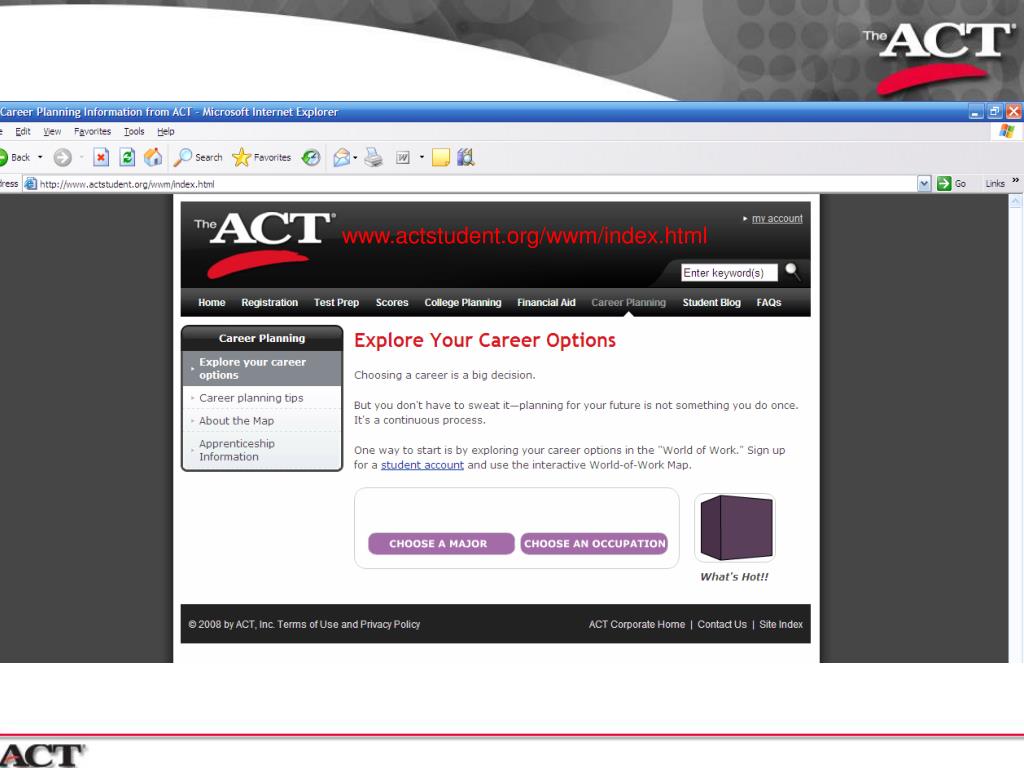Open the Favorites star toolbar button
This screenshot has width=1024, height=768.
262,157
